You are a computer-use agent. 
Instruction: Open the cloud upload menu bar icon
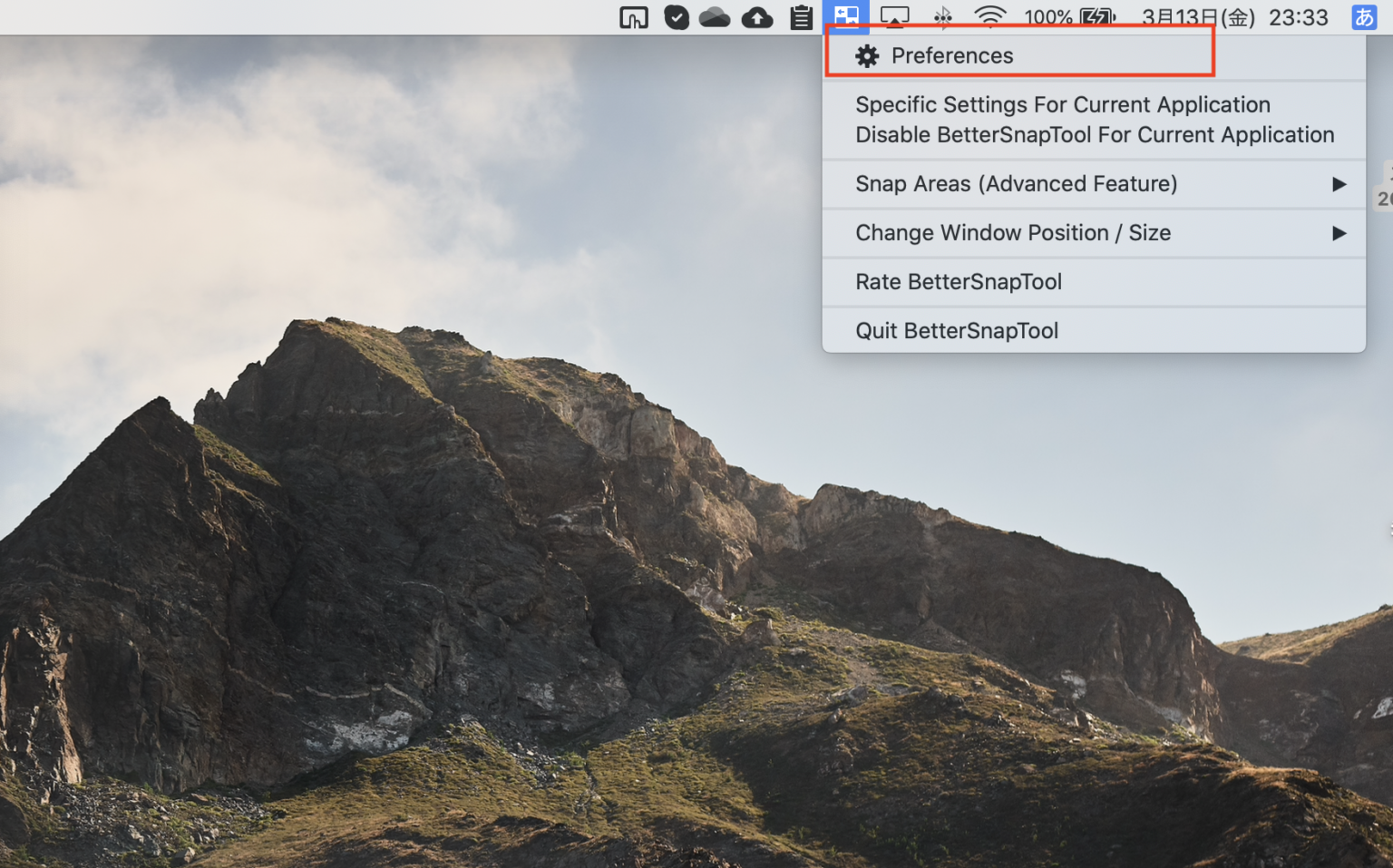coord(757,17)
